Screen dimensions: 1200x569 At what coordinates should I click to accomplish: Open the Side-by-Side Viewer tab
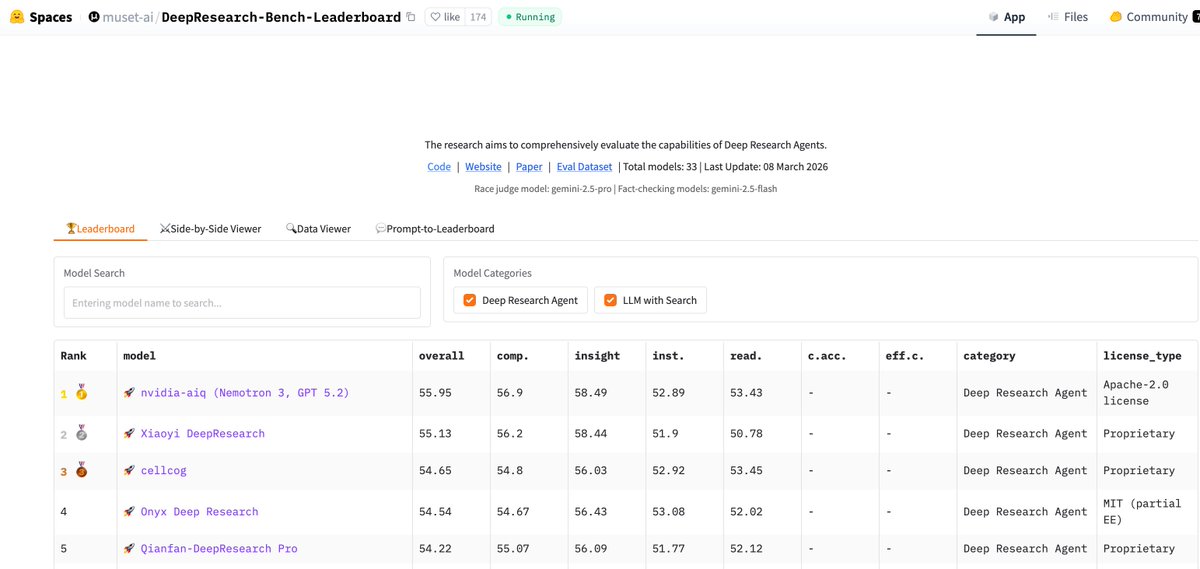click(x=210, y=228)
